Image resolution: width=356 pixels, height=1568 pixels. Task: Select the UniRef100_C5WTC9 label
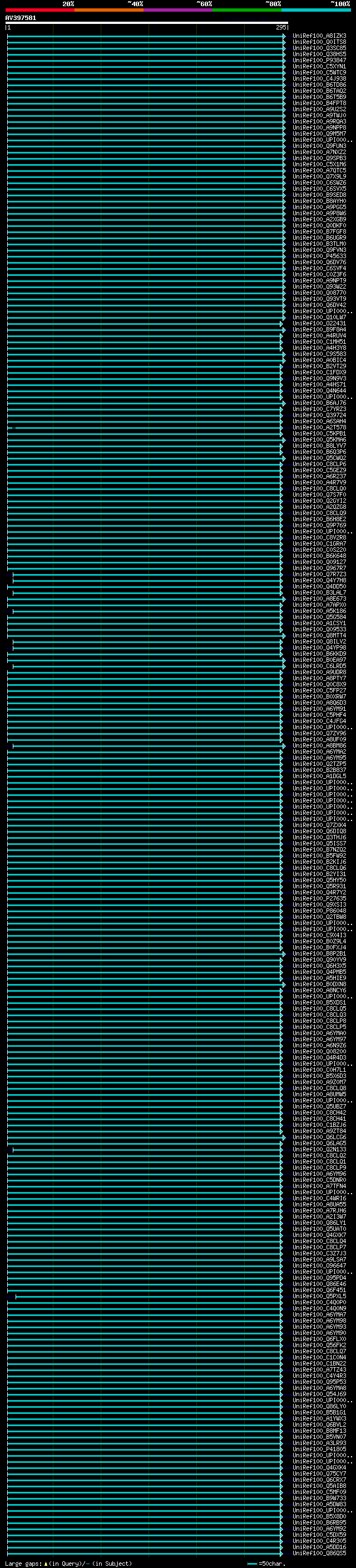tap(319, 72)
